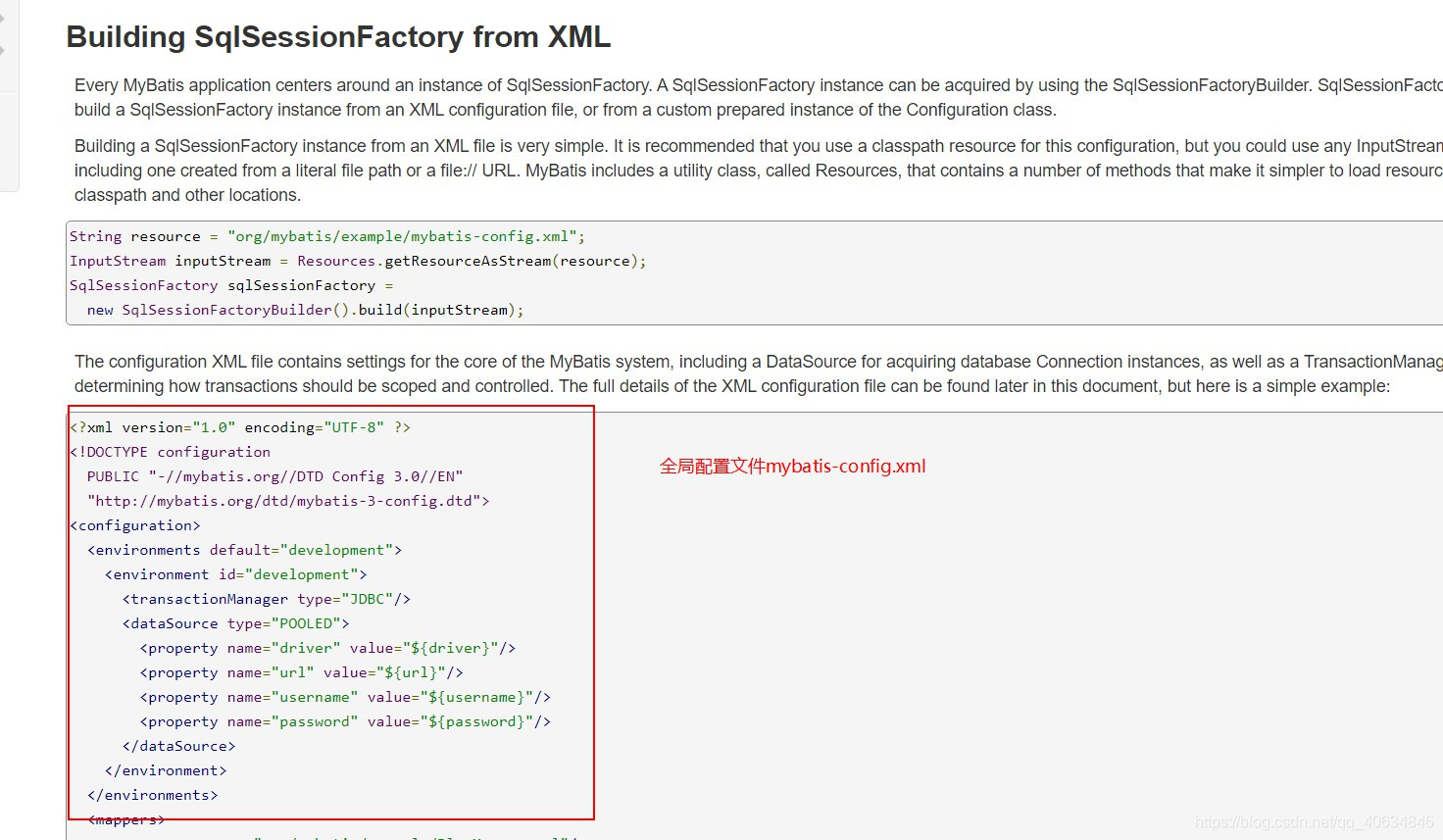Click the paragraph line starting "Every MyBatis application"
1443x840 pixels.
[x=759, y=85]
